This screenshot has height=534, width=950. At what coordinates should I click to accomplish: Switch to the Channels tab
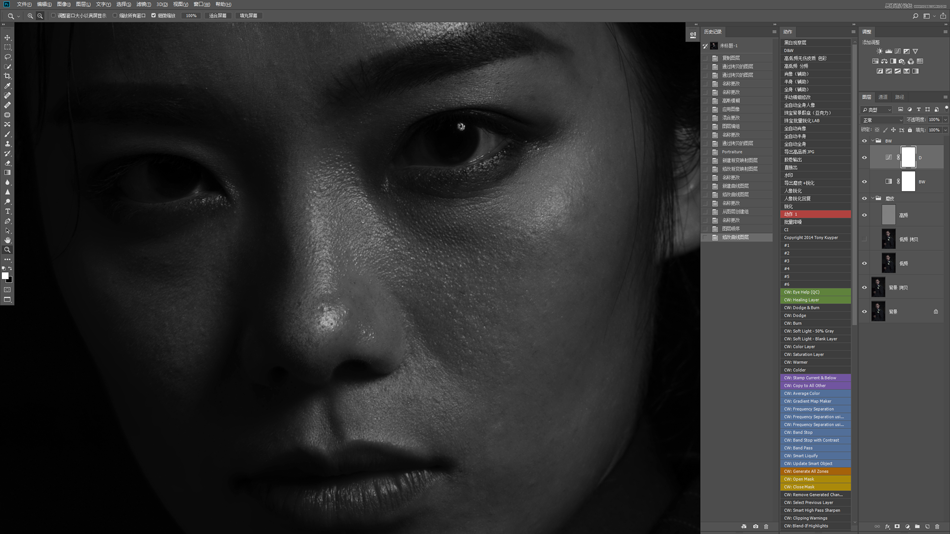click(x=883, y=97)
